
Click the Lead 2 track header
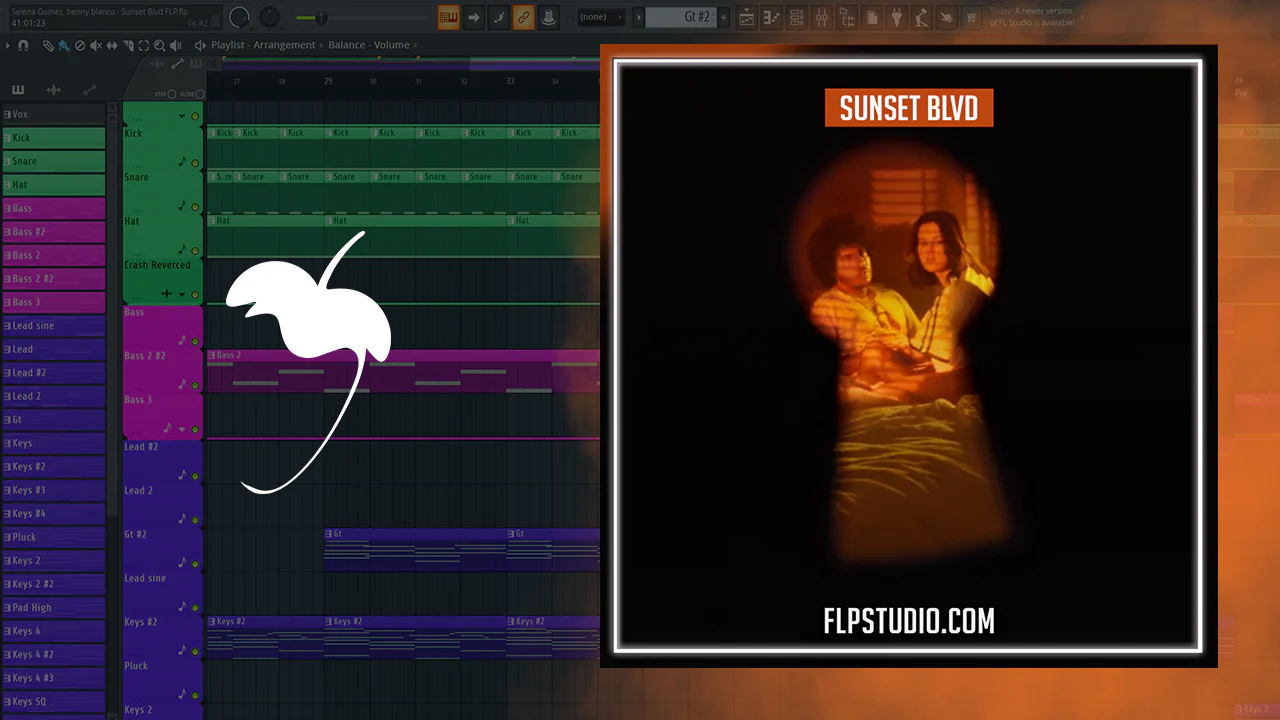[163, 504]
